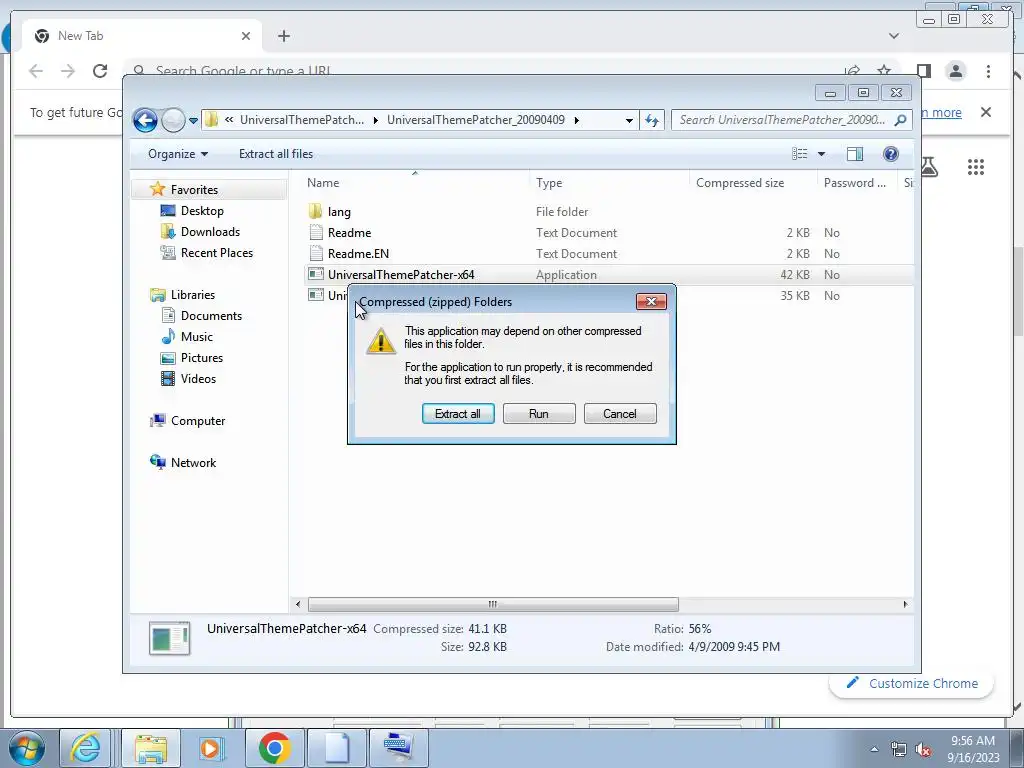Screen dimensions: 1024x768
Task: Open the Windows Start menu
Action: click(26, 748)
